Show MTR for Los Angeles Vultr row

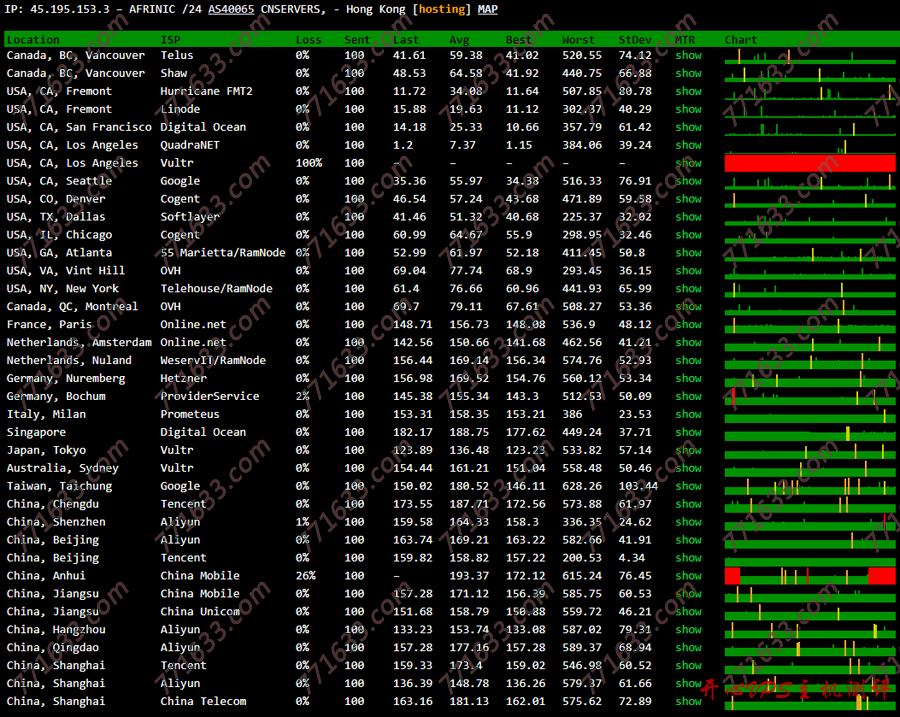tap(688, 163)
